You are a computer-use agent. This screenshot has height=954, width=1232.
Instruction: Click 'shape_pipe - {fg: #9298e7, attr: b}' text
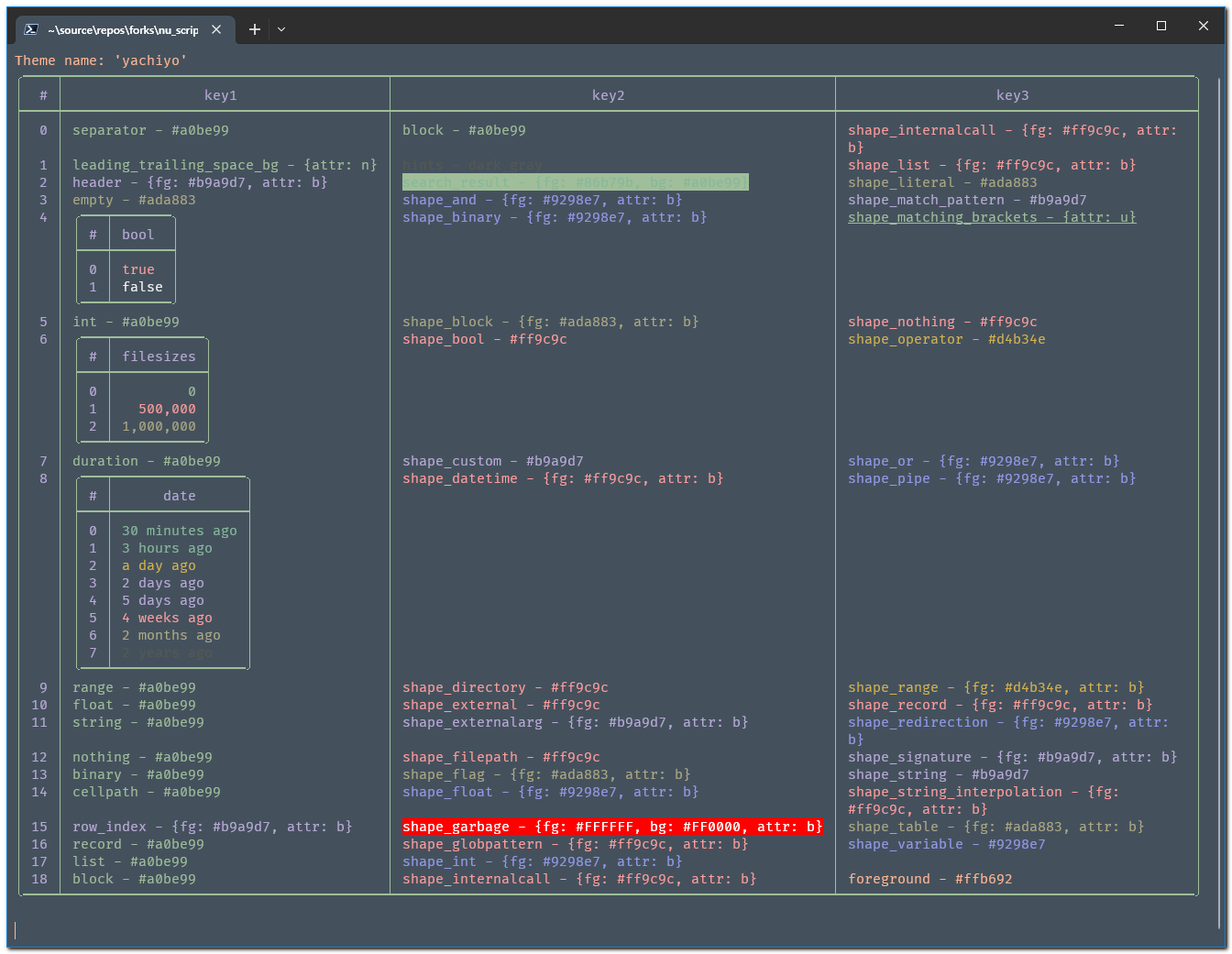[x=992, y=478]
